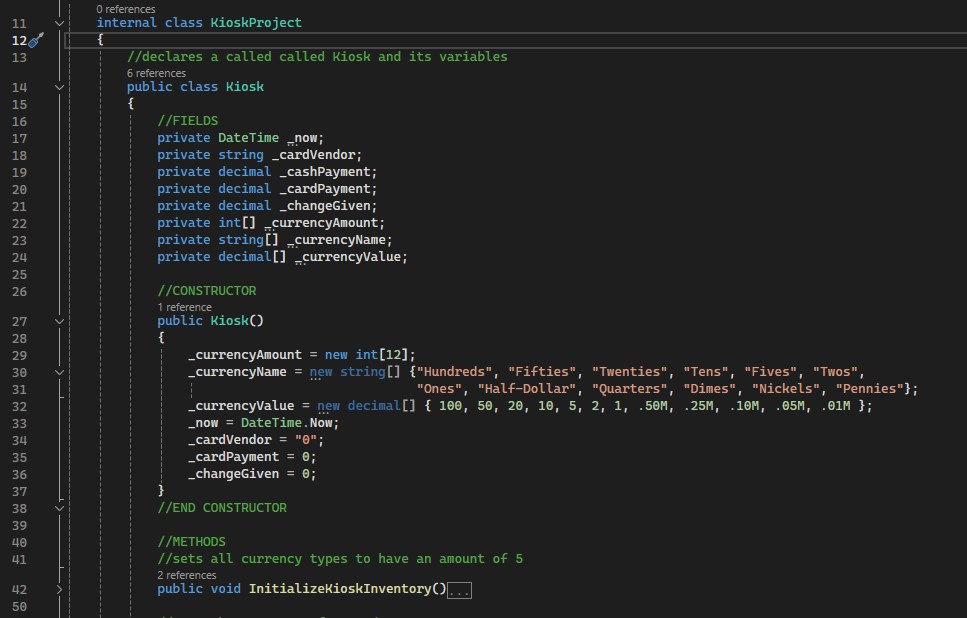Collapse the _currencyName array statement
The image size is (967, 618).
click(x=60, y=372)
